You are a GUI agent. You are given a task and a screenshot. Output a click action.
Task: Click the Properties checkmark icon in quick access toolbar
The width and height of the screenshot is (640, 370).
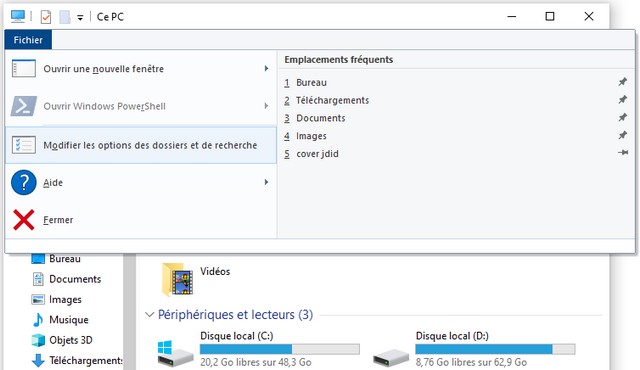46,17
